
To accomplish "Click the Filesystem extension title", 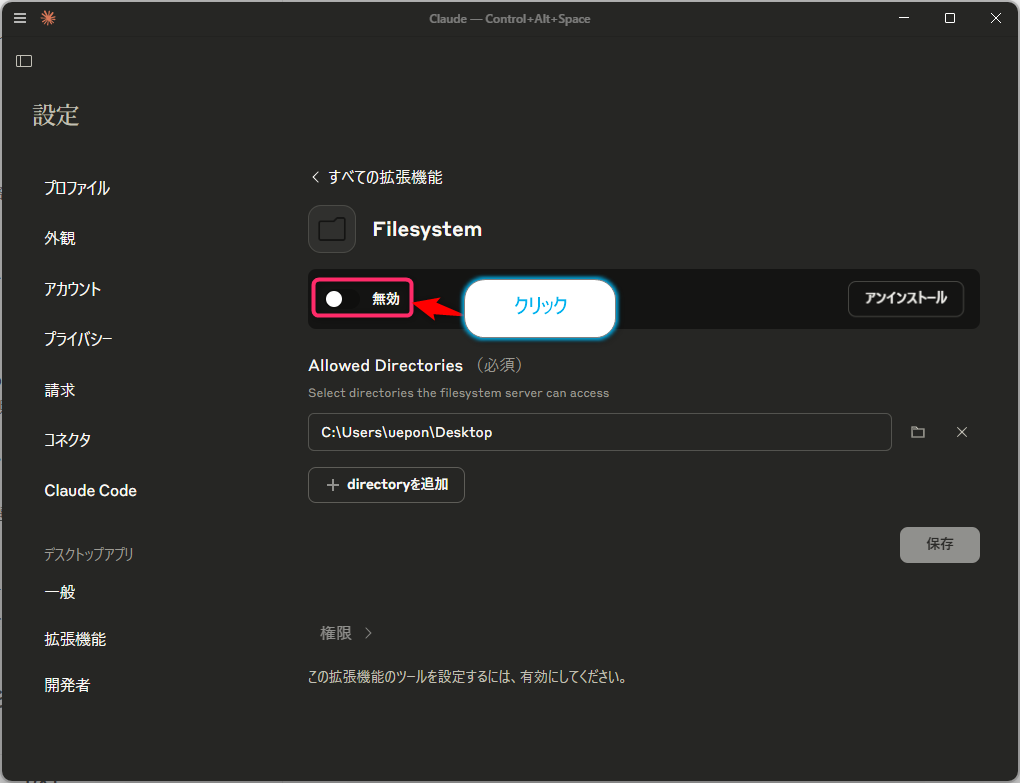I will pyautogui.click(x=427, y=229).
